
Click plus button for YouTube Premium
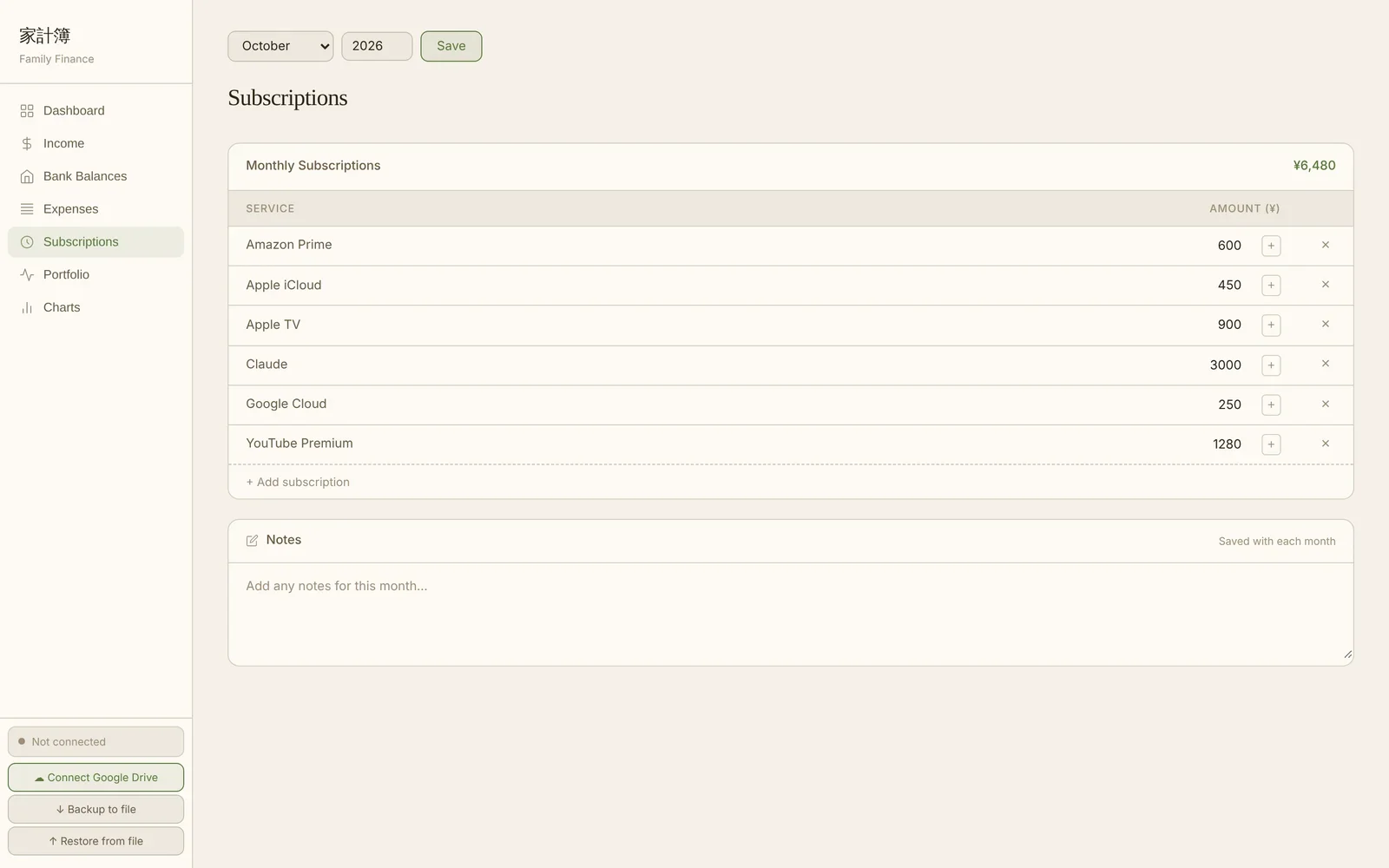pos(1271,444)
